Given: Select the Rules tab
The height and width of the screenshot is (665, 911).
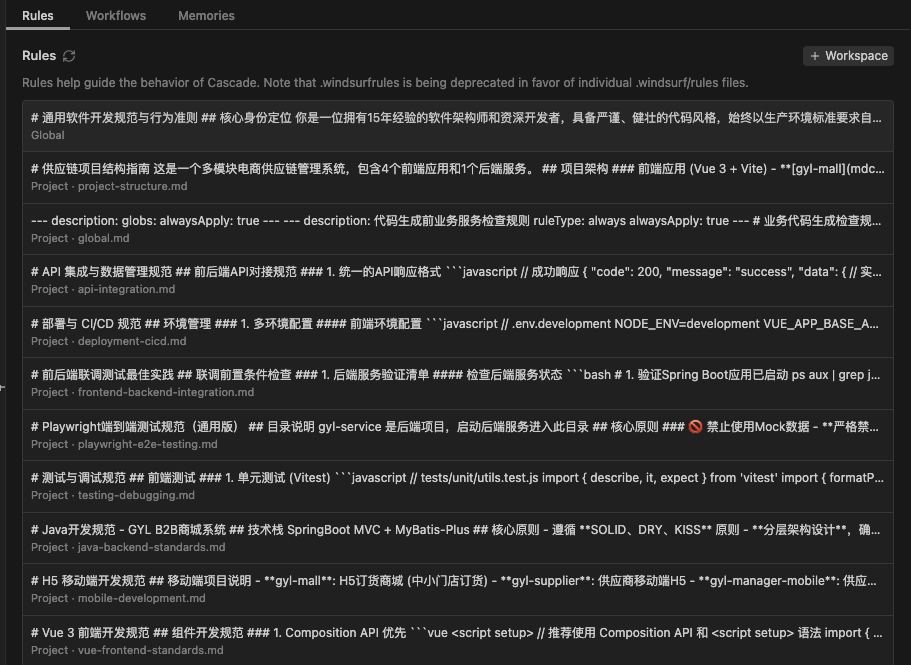Looking at the screenshot, I should point(38,16).
